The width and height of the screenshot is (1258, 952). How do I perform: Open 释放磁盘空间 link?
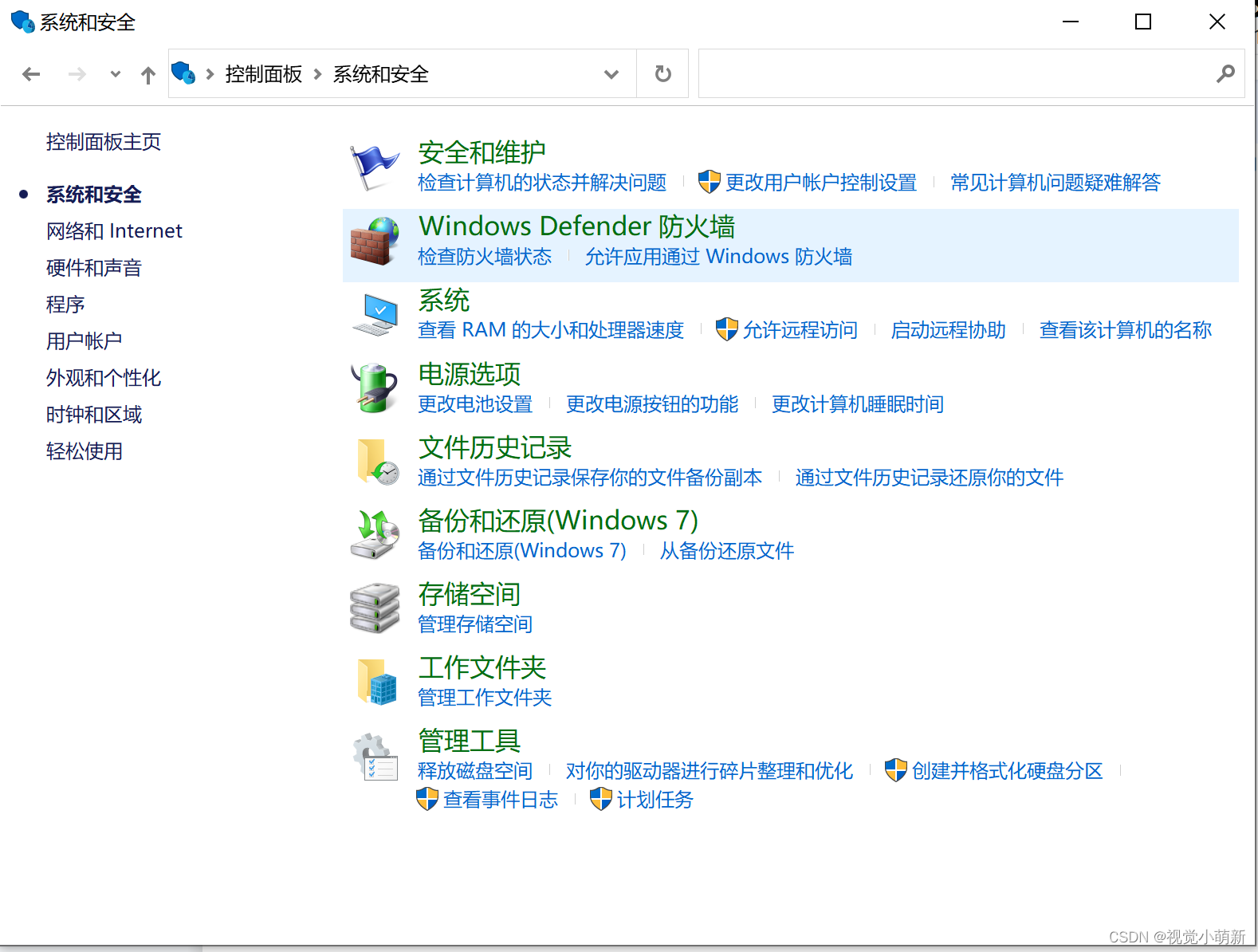[x=475, y=771]
